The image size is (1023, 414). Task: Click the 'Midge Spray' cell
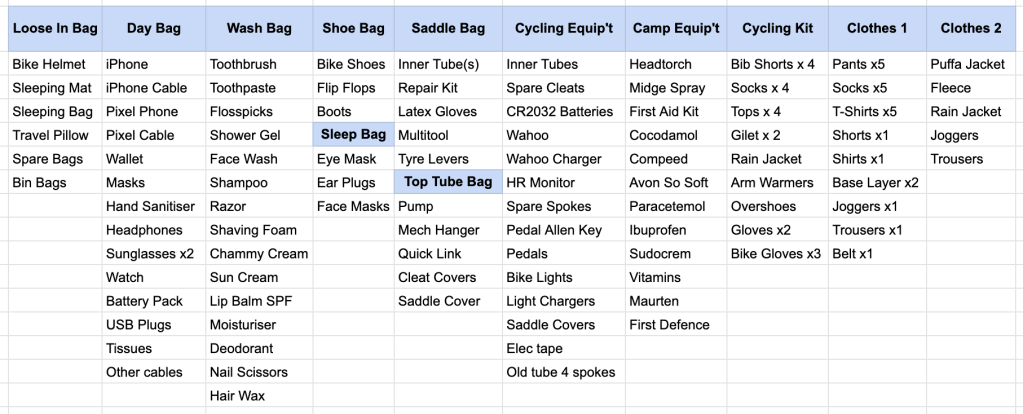tap(667, 88)
